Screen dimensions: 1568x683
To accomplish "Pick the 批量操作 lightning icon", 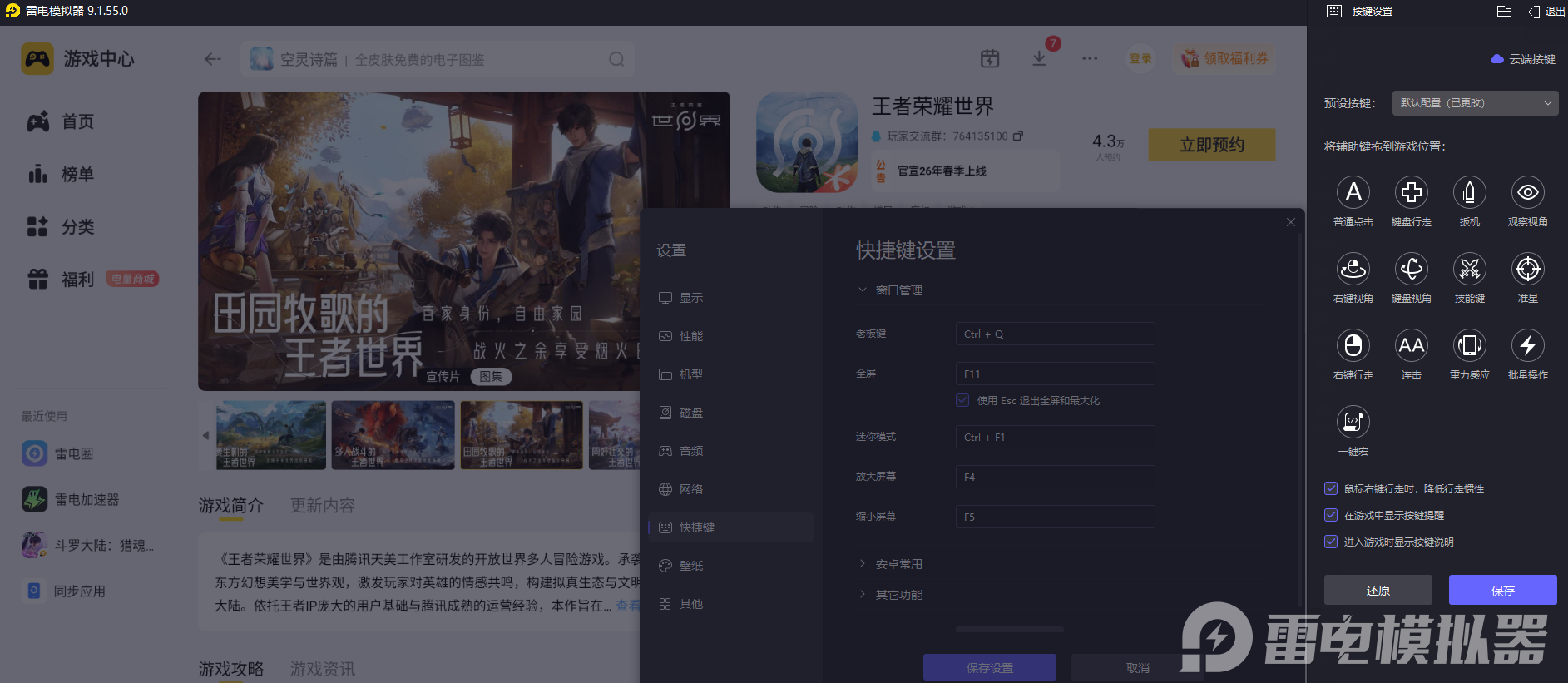I will [x=1528, y=346].
